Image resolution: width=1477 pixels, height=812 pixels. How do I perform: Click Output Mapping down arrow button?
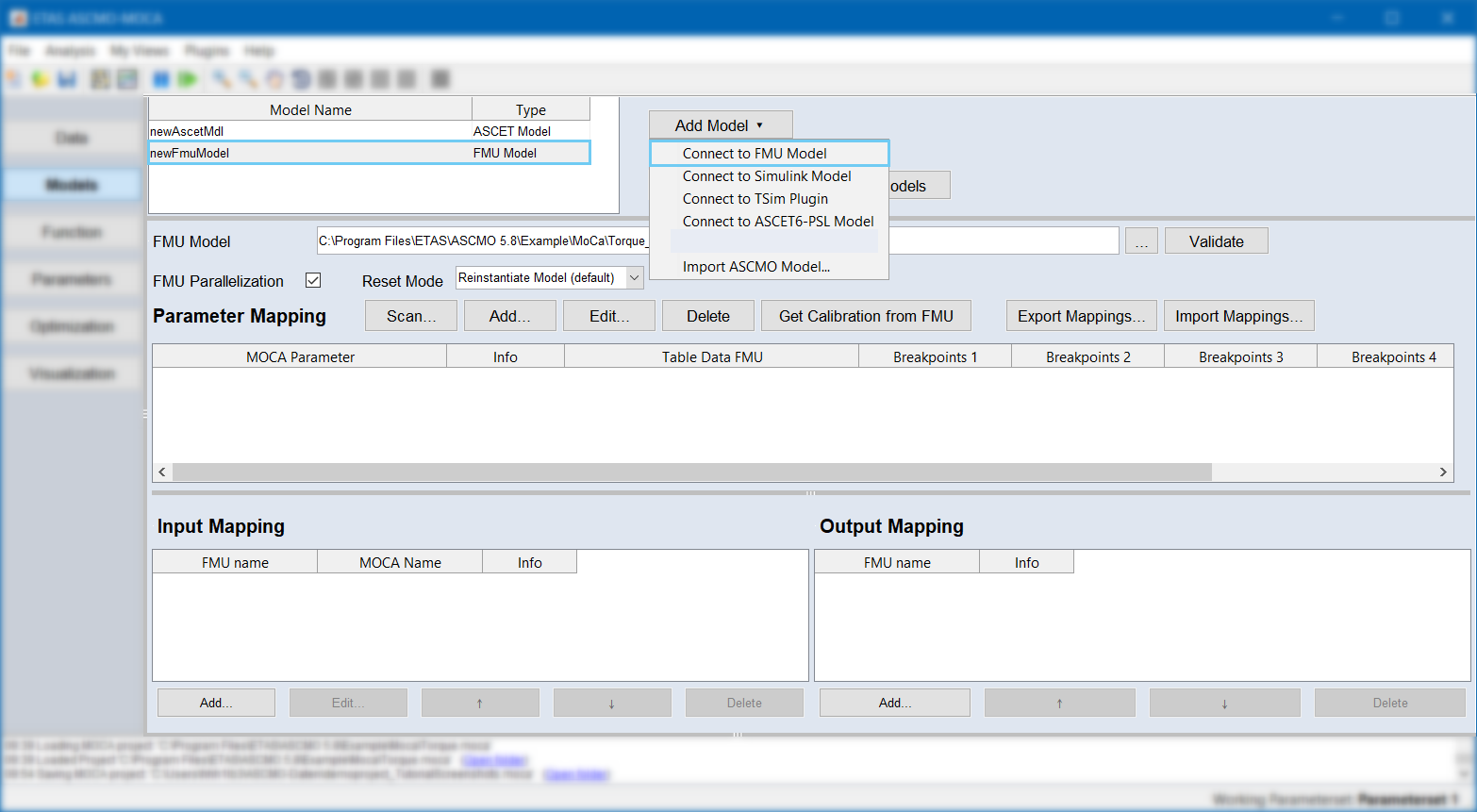(1224, 703)
